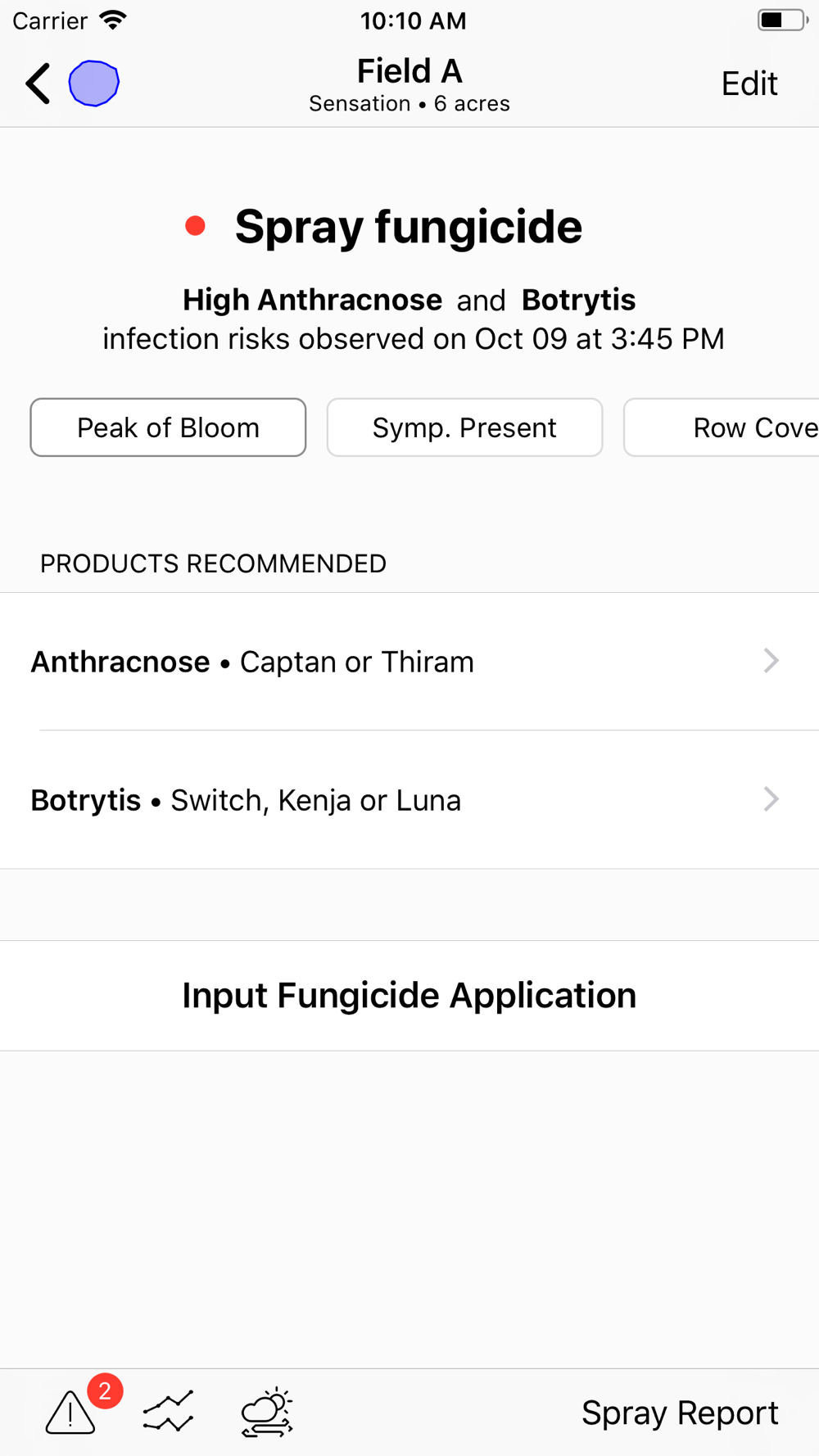Toggle the Symp. Present option

464,427
